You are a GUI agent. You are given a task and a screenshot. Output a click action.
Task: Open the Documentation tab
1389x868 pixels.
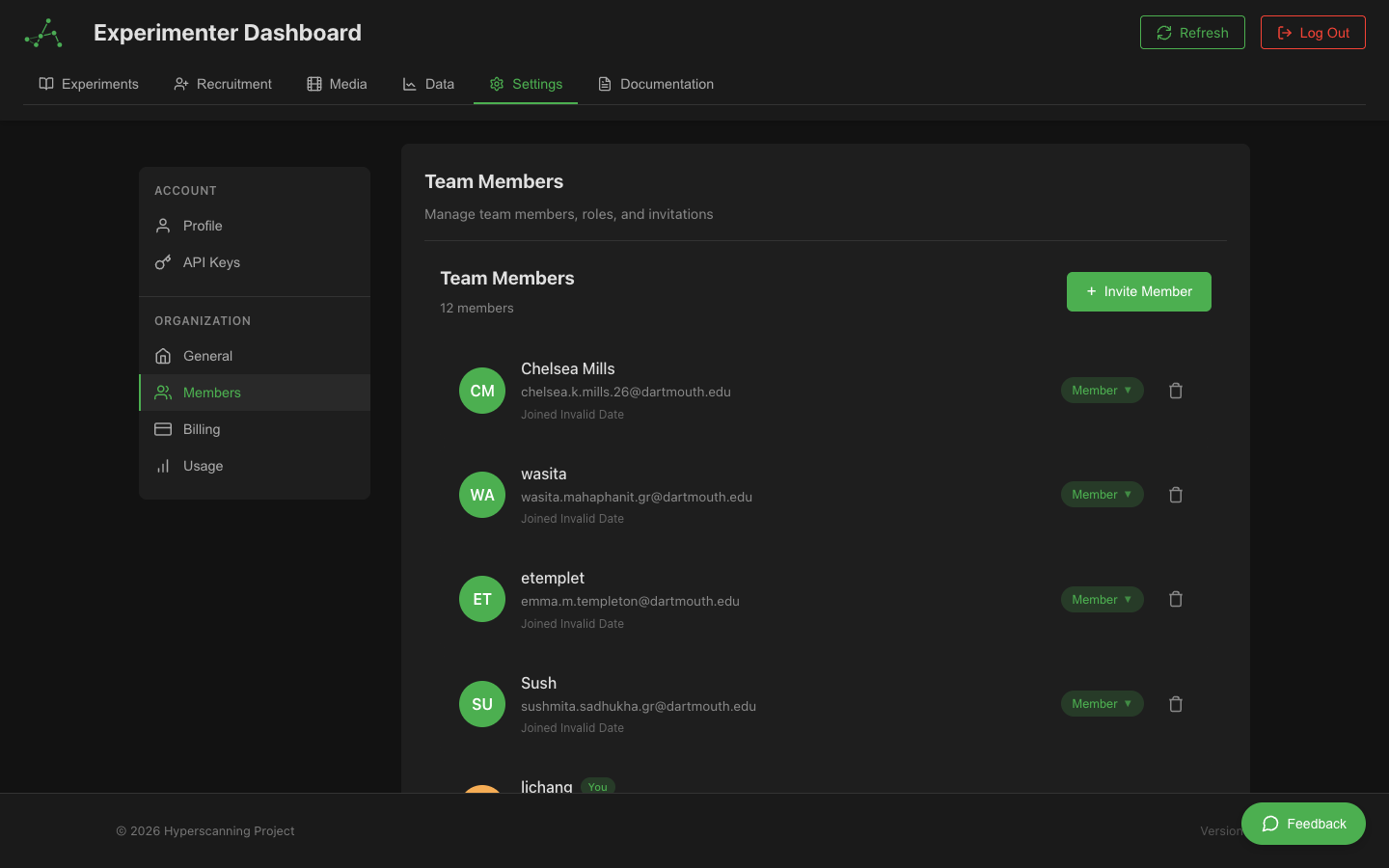click(x=655, y=84)
